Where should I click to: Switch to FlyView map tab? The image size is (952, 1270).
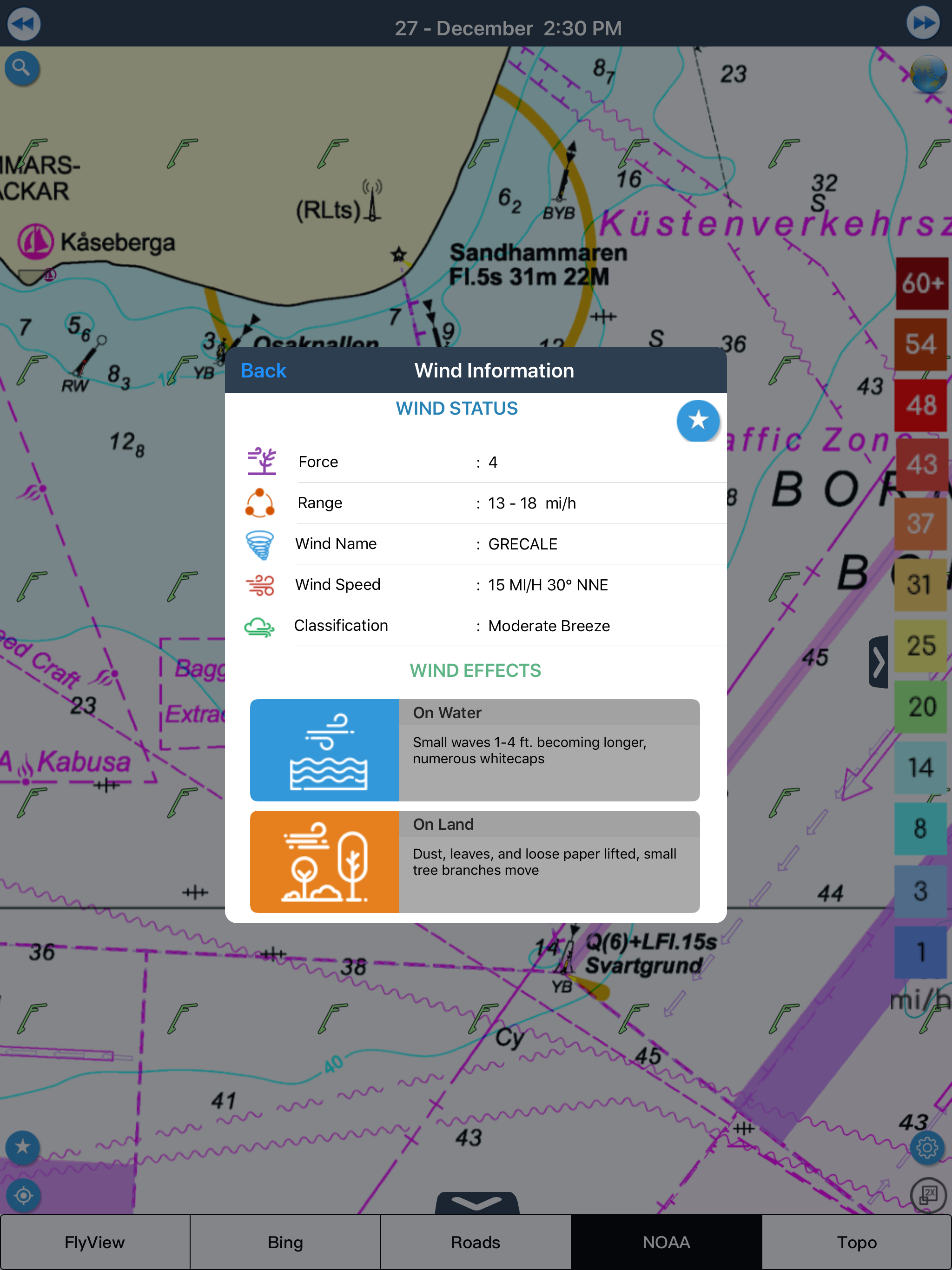(x=95, y=1242)
